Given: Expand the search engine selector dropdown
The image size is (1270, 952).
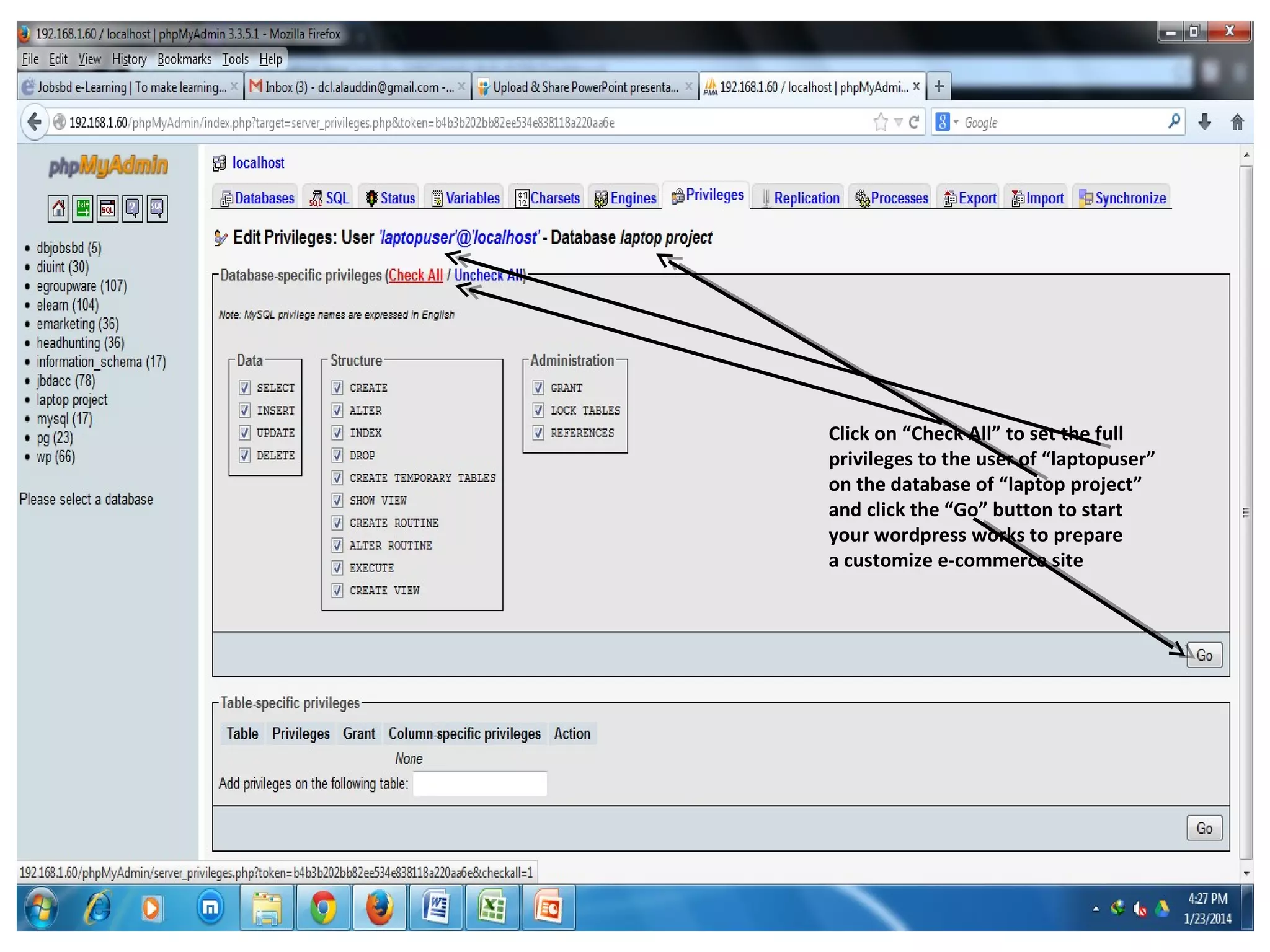Looking at the screenshot, I should (947, 122).
